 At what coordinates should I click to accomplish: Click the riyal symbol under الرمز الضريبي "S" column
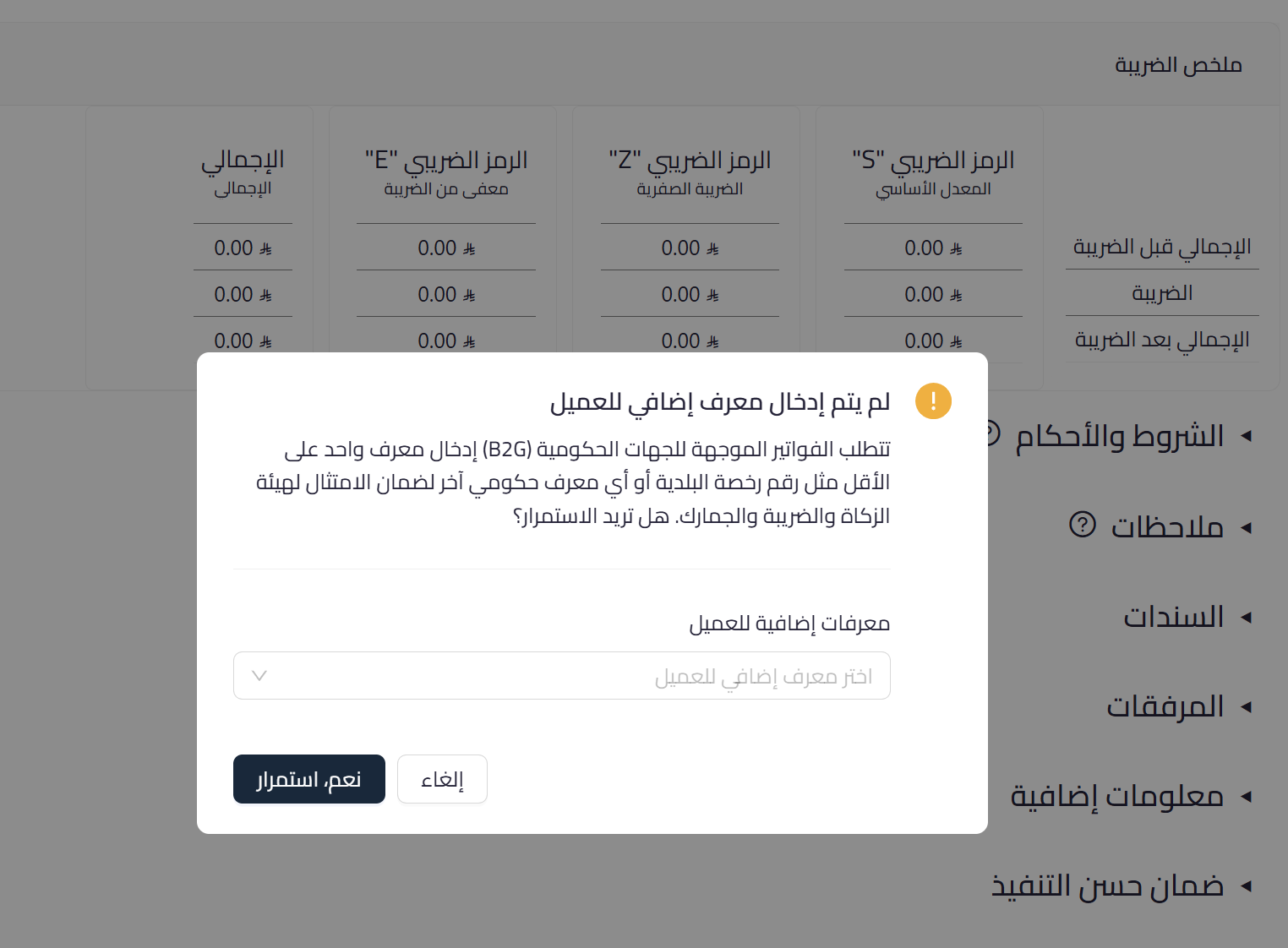point(956,248)
